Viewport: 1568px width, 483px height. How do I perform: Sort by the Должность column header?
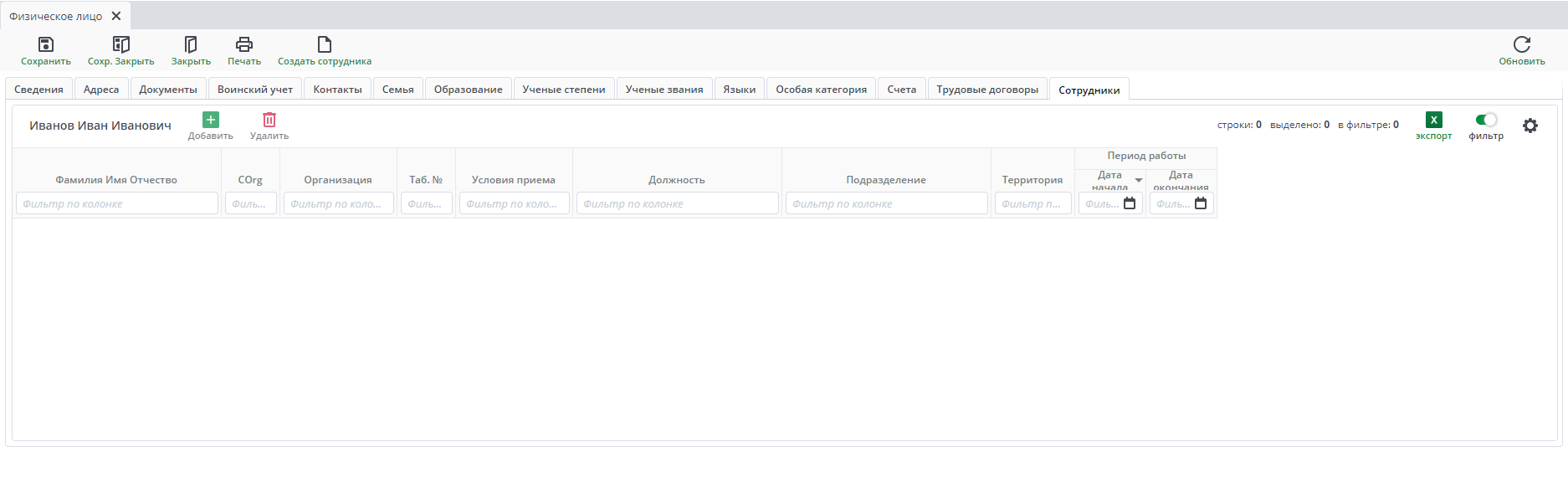tap(677, 180)
